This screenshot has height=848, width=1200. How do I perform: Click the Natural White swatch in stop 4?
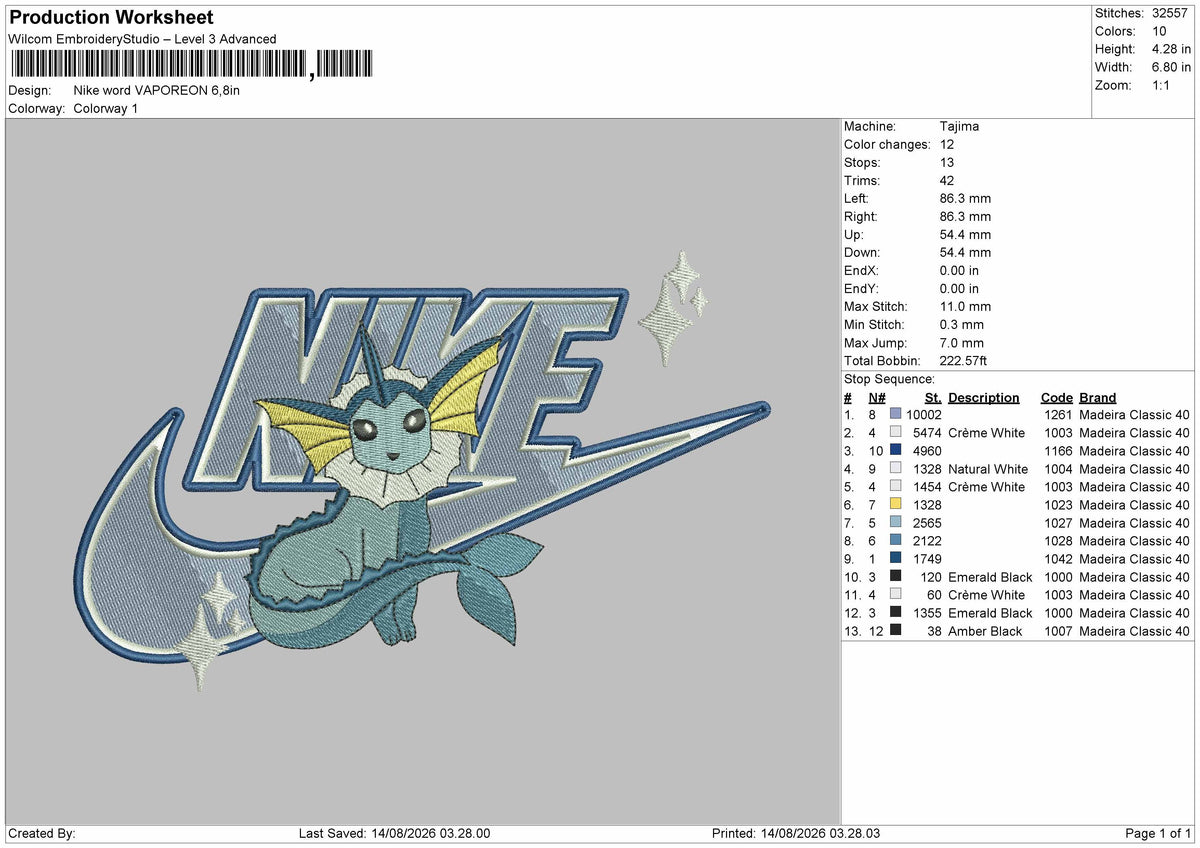(x=895, y=469)
